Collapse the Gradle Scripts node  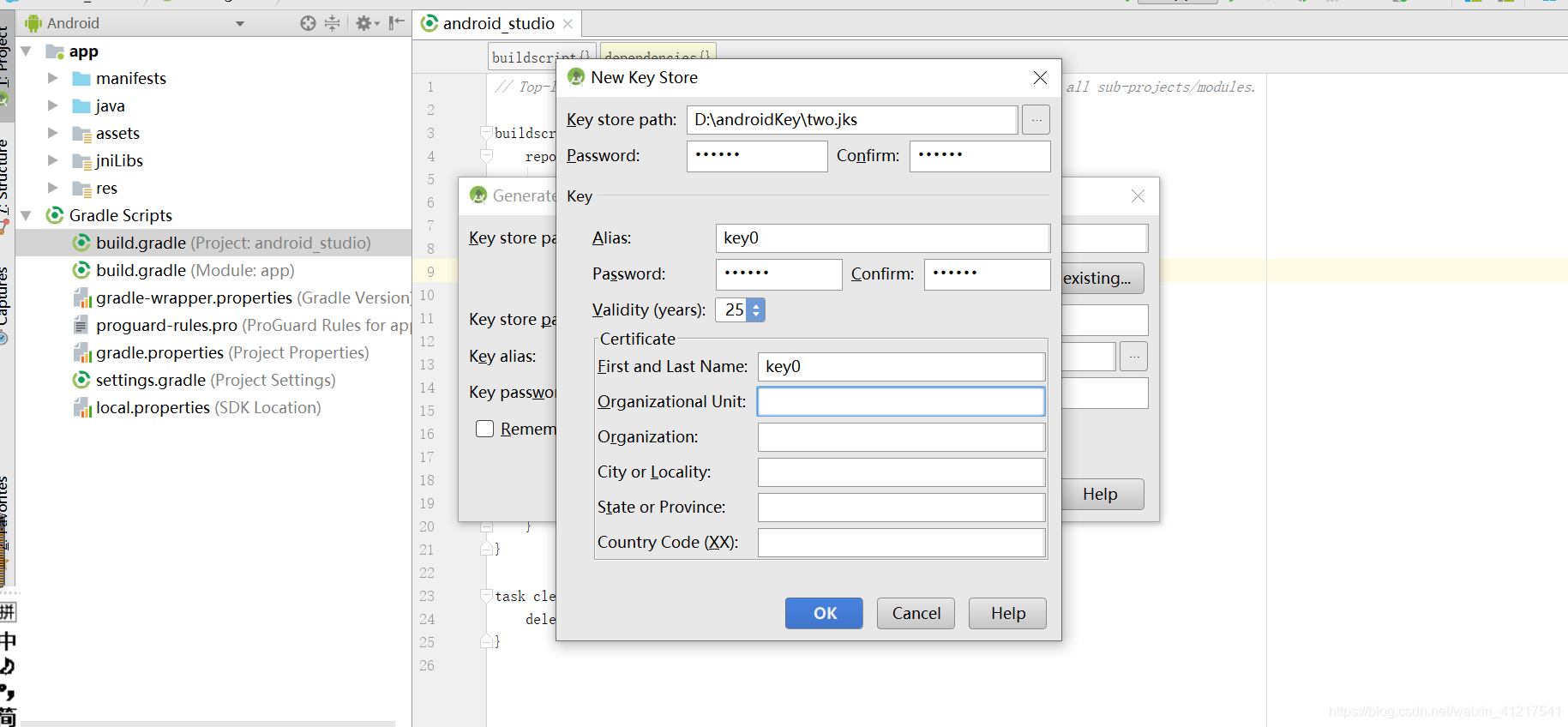tap(26, 215)
